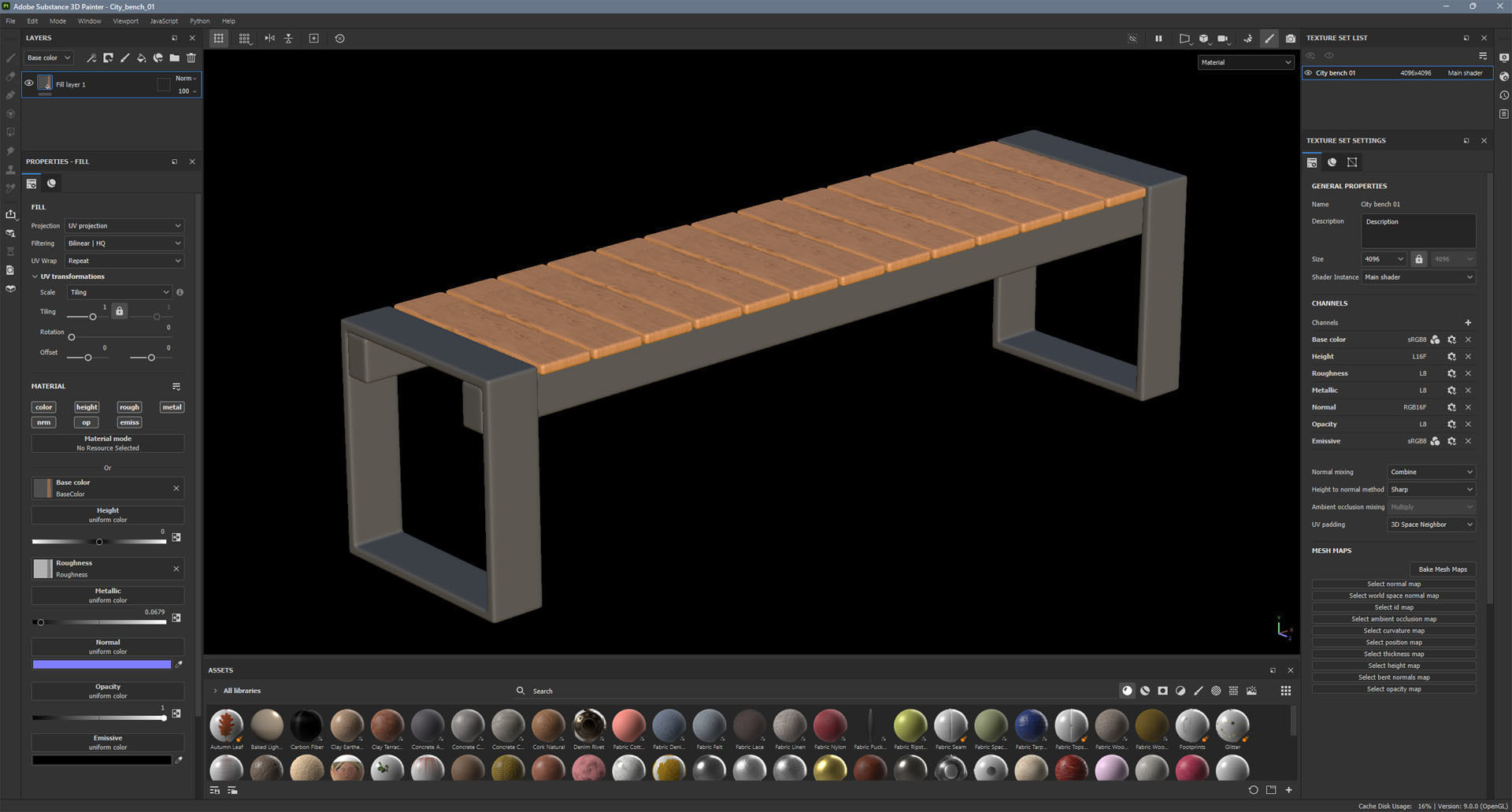Click eyedropper next to Emissive color
The width and height of the screenshot is (1512, 812).
[x=179, y=760]
